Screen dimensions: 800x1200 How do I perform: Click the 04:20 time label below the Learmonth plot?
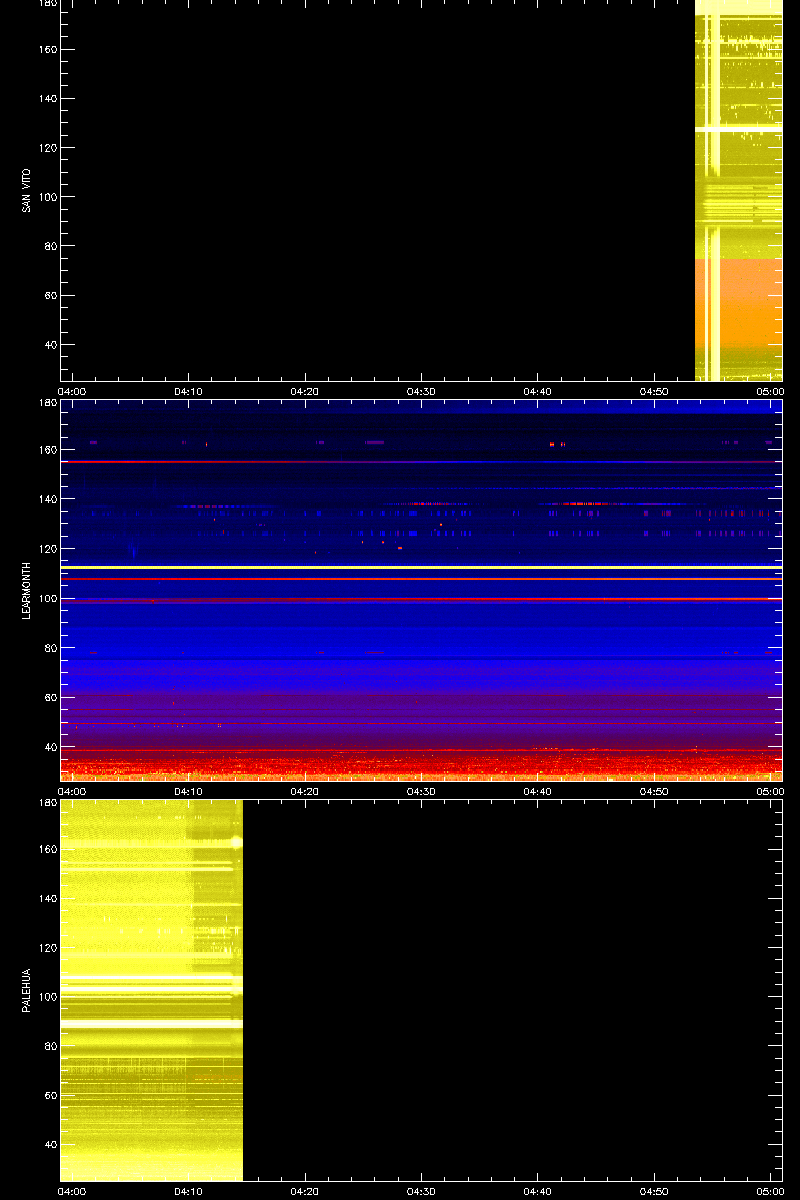(x=305, y=791)
